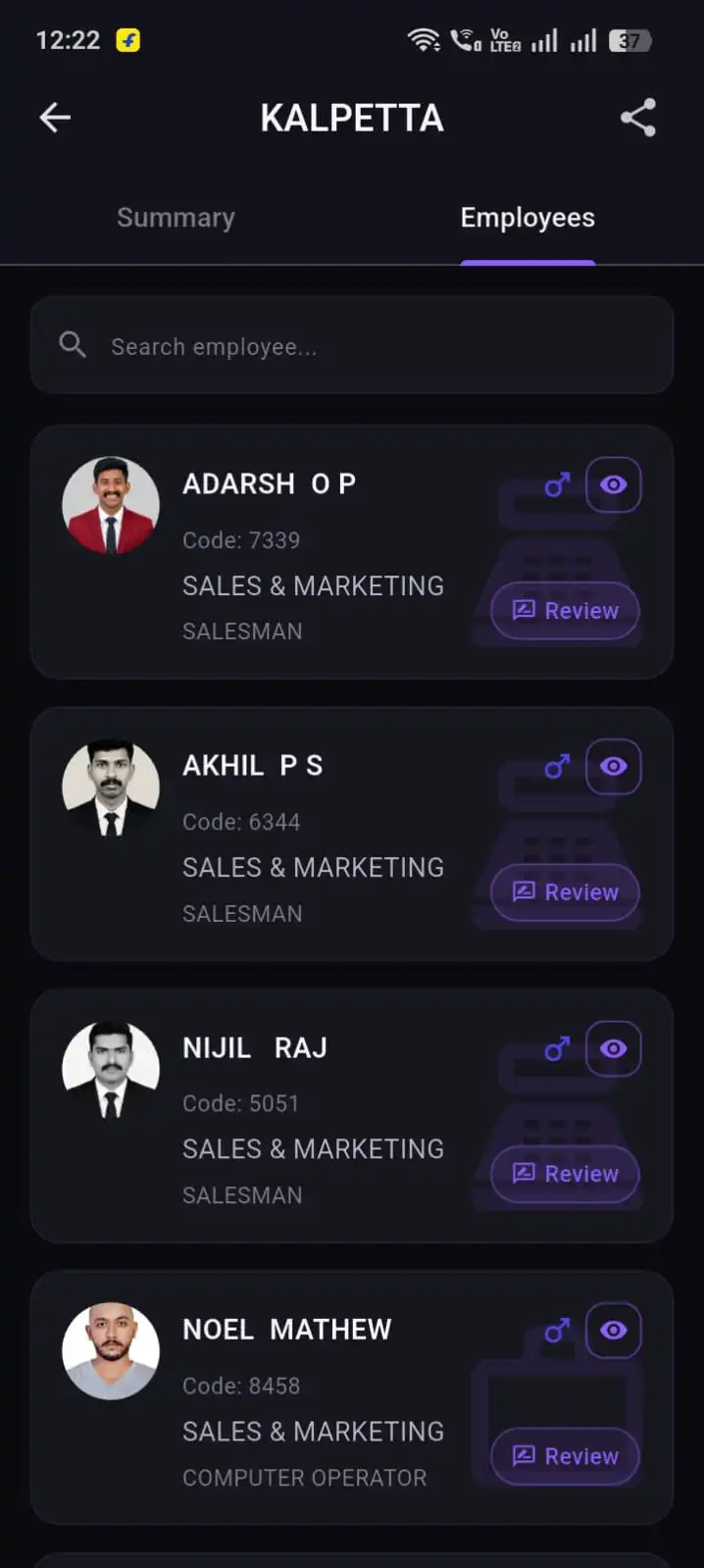The width and height of the screenshot is (704, 1568).
Task: Go back using the arrow icon
Action: (x=55, y=118)
